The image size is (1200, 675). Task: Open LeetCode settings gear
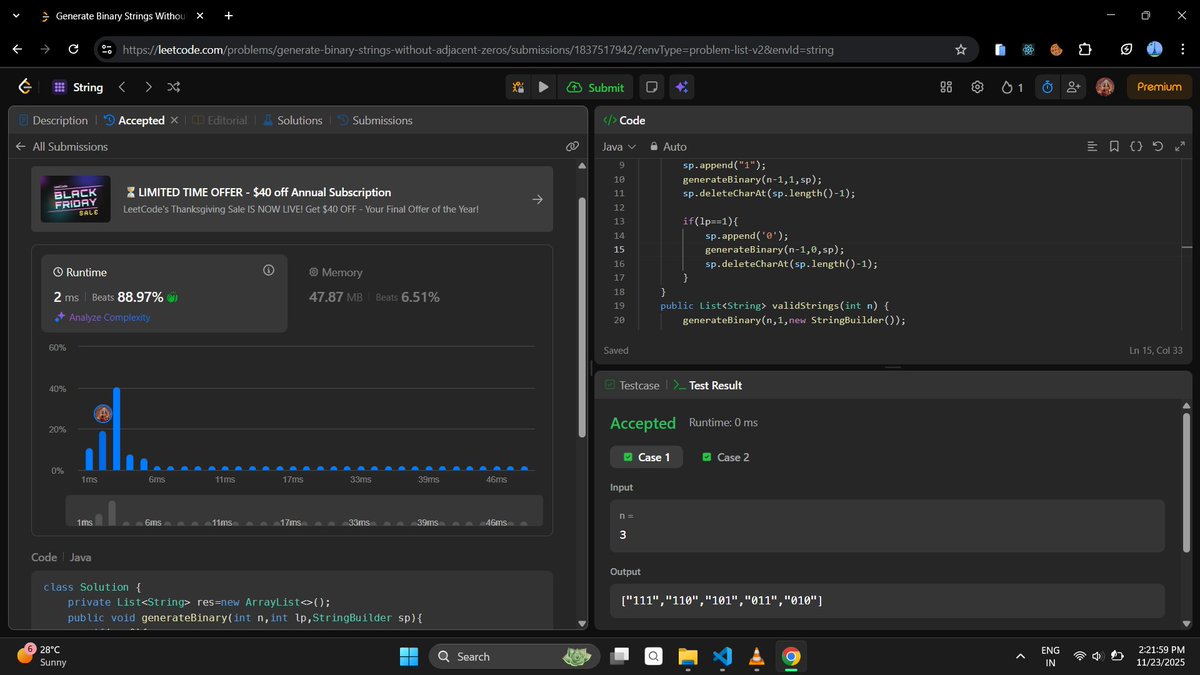tap(977, 87)
